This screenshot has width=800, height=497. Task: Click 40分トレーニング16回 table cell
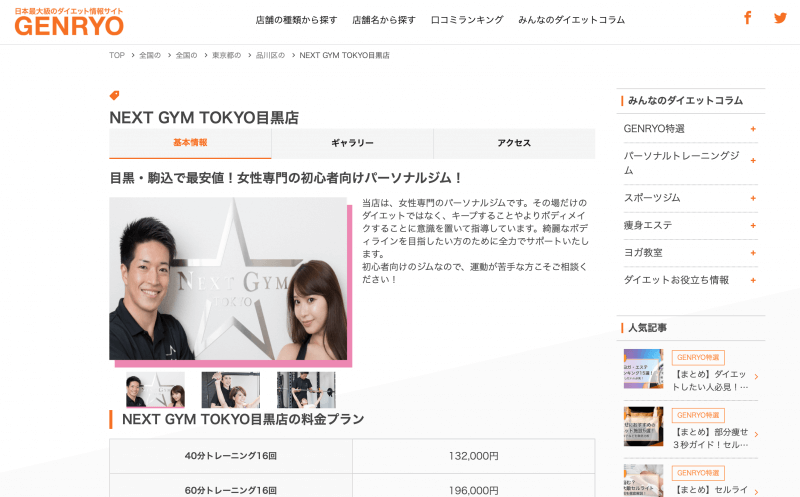[x=231, y=456]
